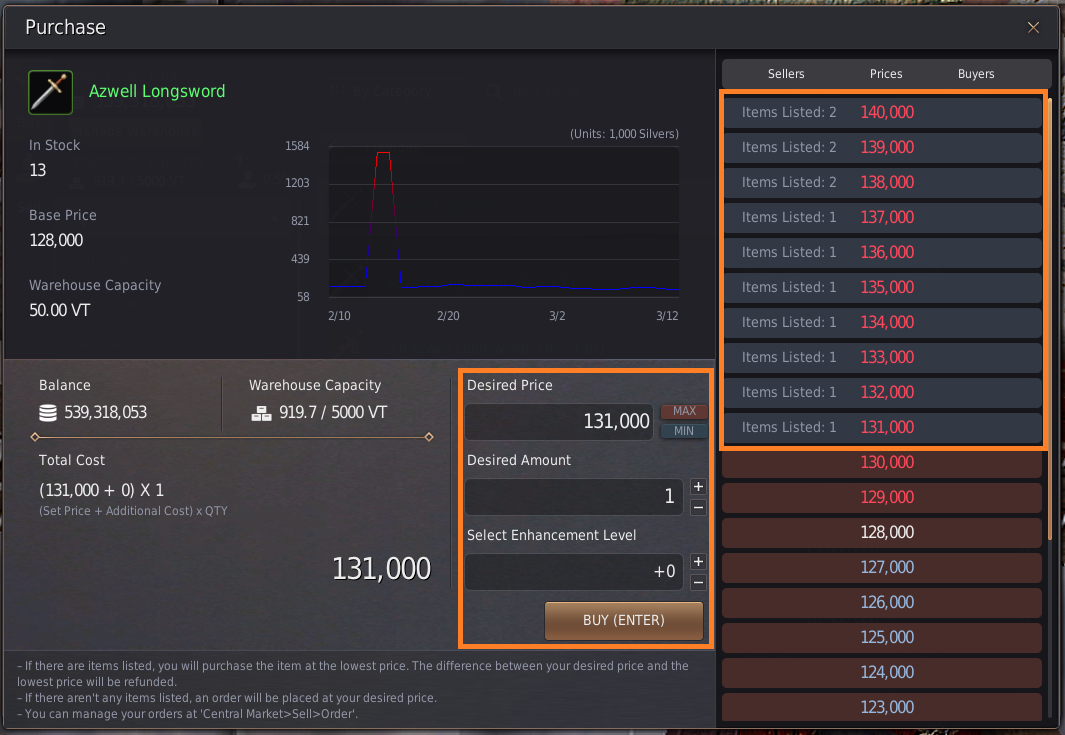Select the 123,000 price row

point(882,707)
